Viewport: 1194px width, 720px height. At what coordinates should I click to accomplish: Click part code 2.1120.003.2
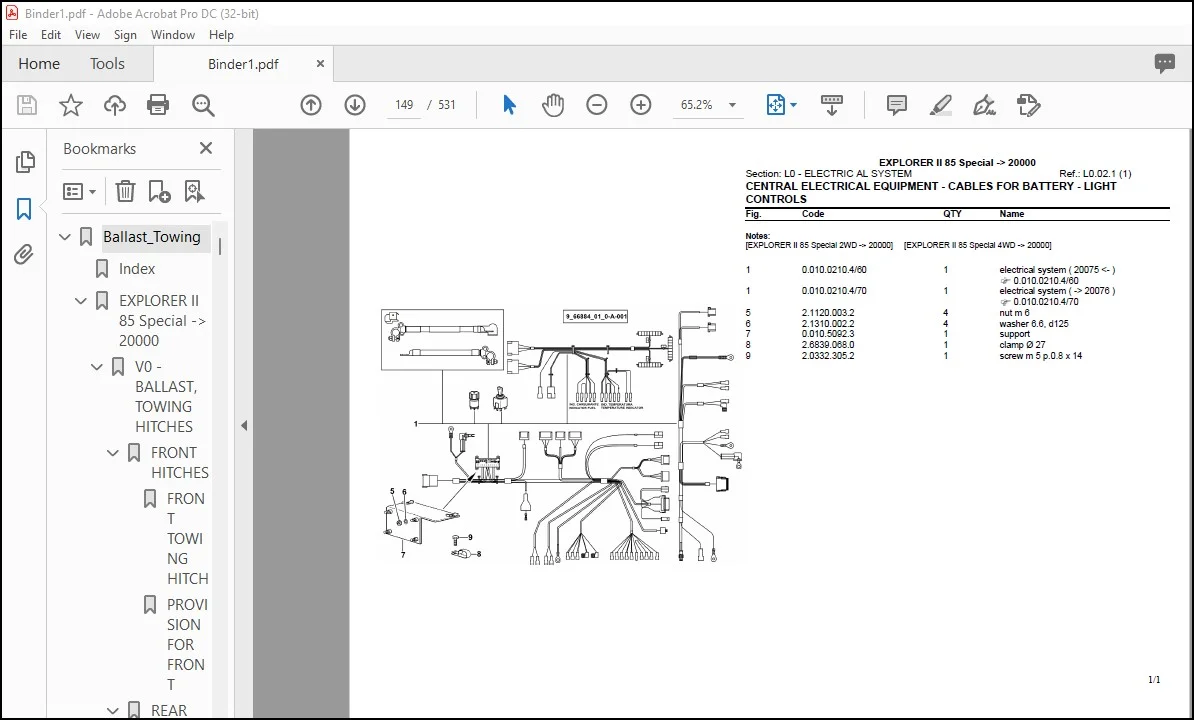[828, 313]
